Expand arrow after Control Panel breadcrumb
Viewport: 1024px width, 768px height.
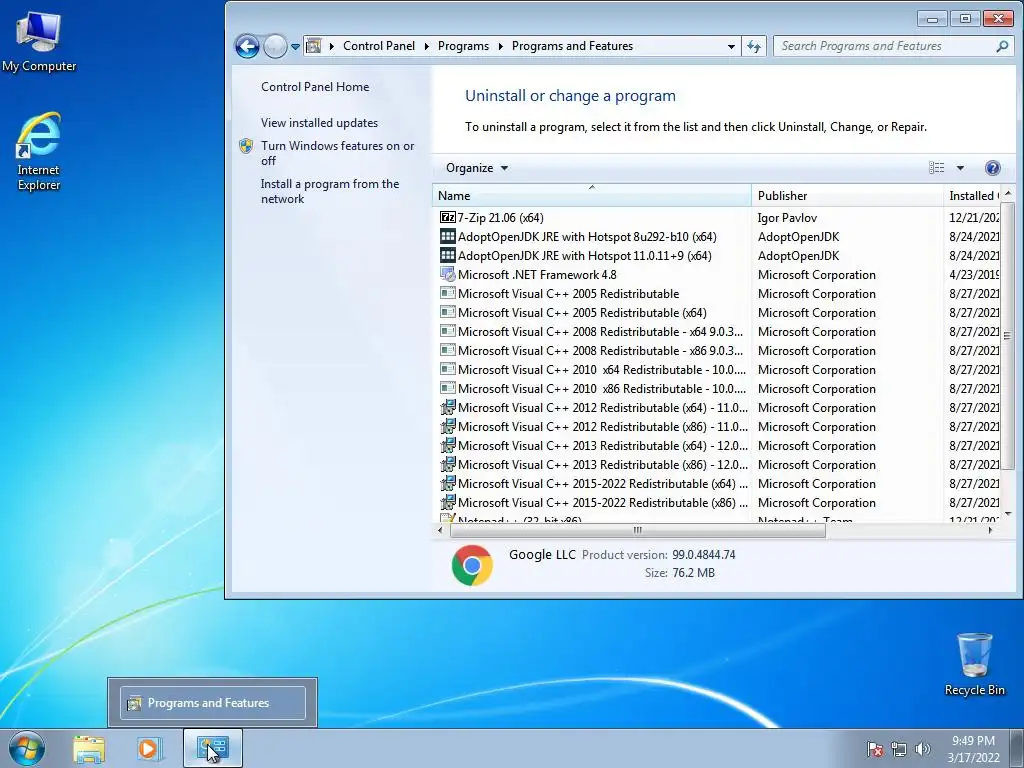pyautogui.click(x=426, y=46)
